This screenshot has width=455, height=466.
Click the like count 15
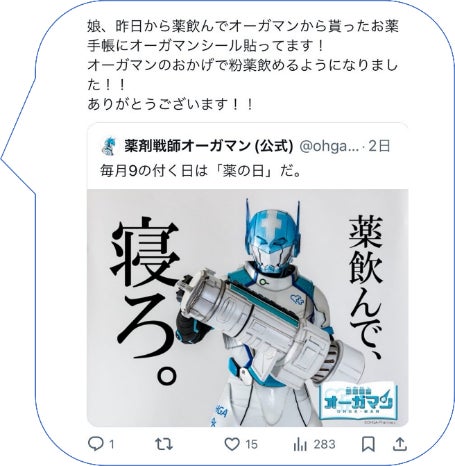coord(251,444)
